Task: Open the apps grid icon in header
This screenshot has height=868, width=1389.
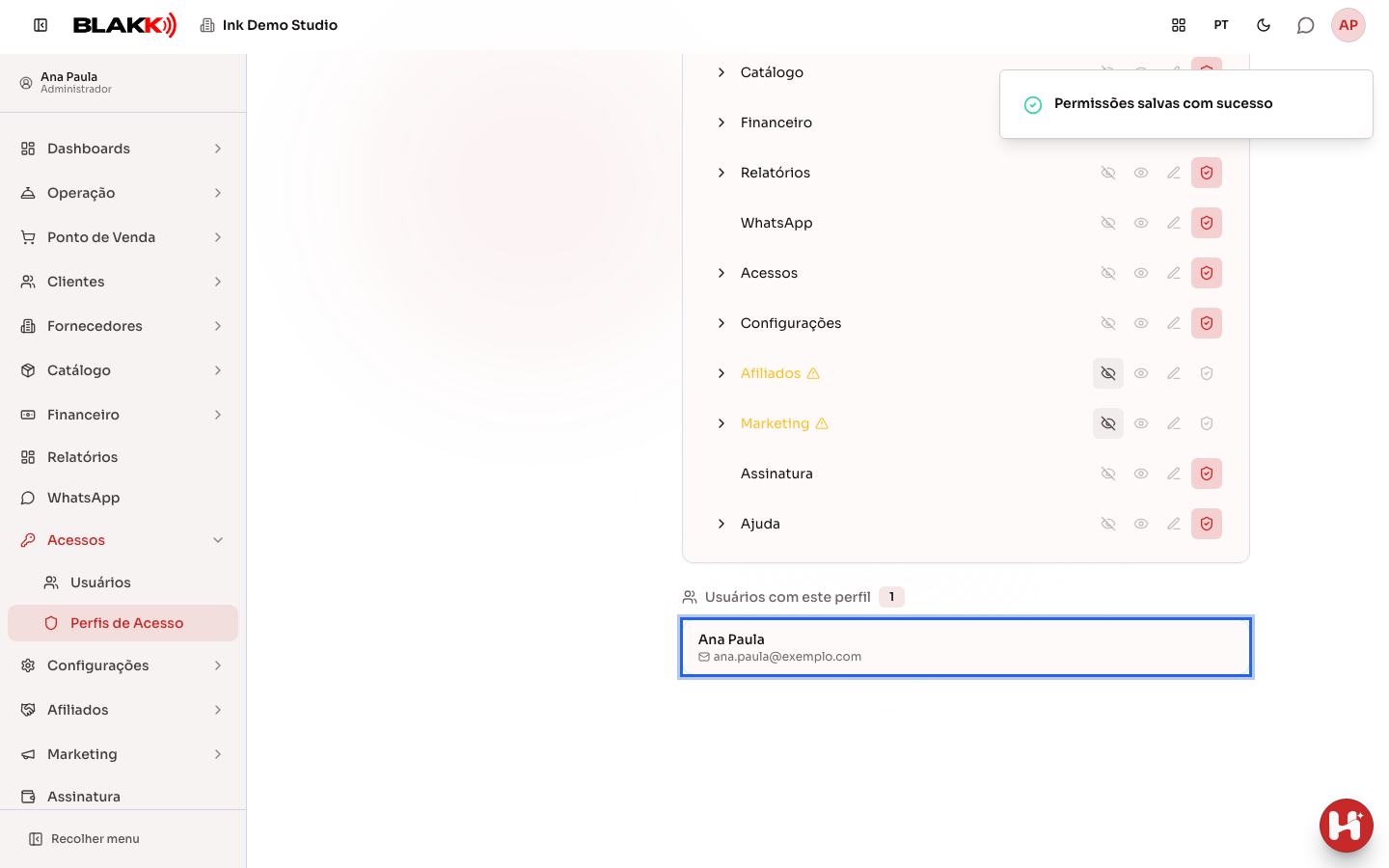Action: click(x=1179, y=25)
